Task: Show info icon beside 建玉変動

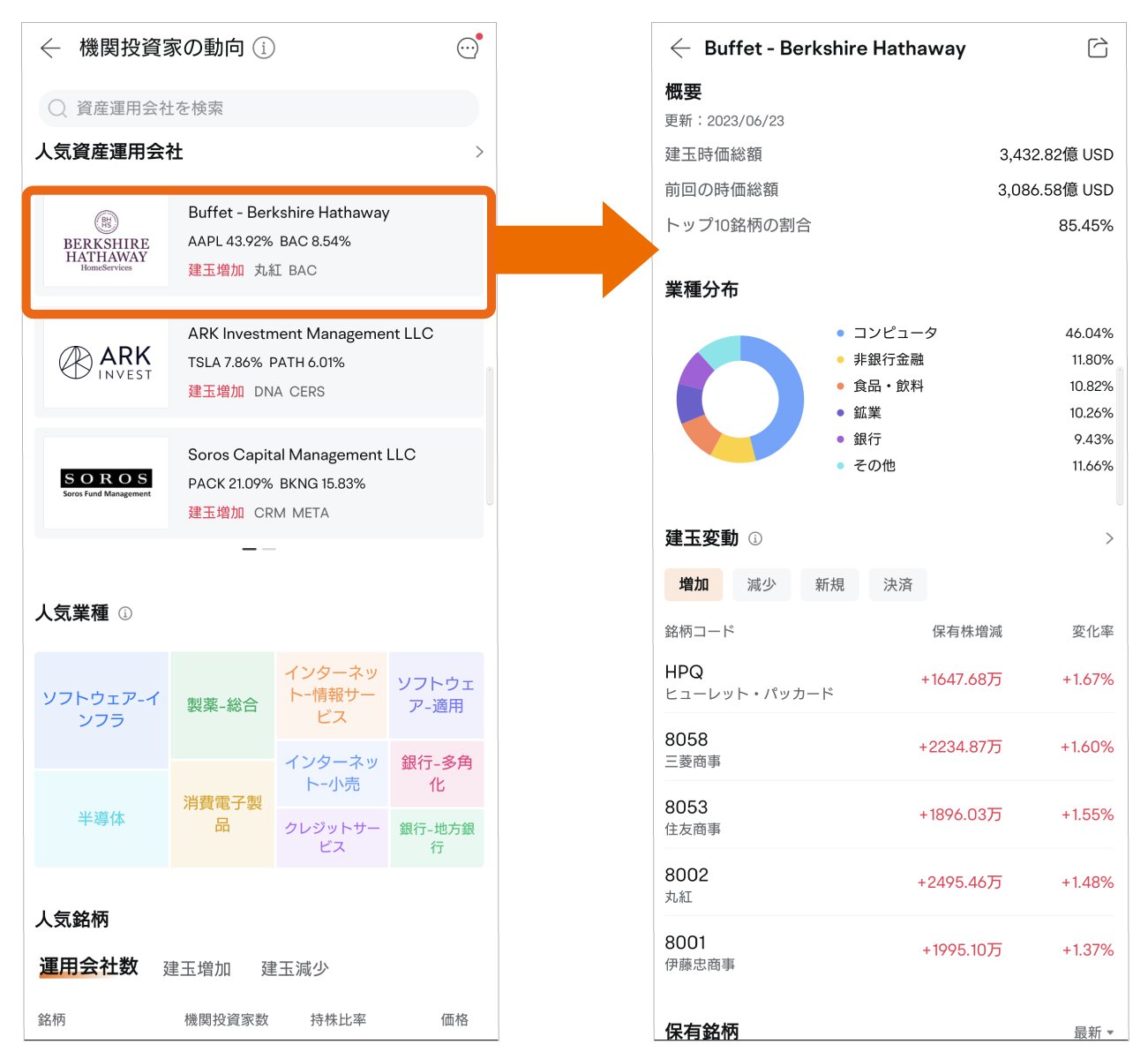Action: 755,538
